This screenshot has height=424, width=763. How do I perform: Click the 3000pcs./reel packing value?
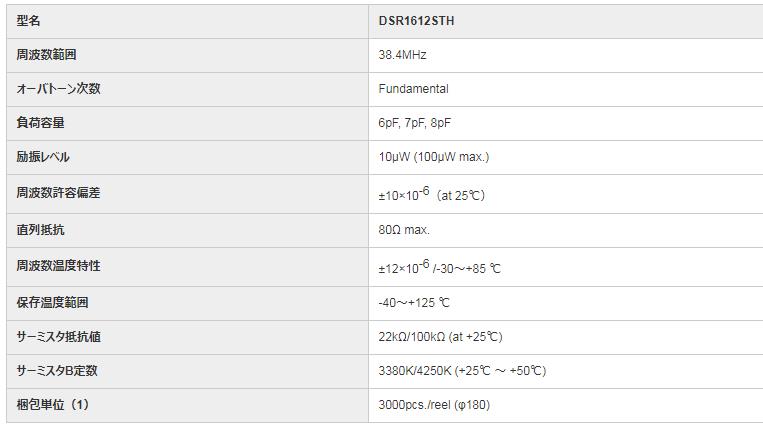[434, 405]
